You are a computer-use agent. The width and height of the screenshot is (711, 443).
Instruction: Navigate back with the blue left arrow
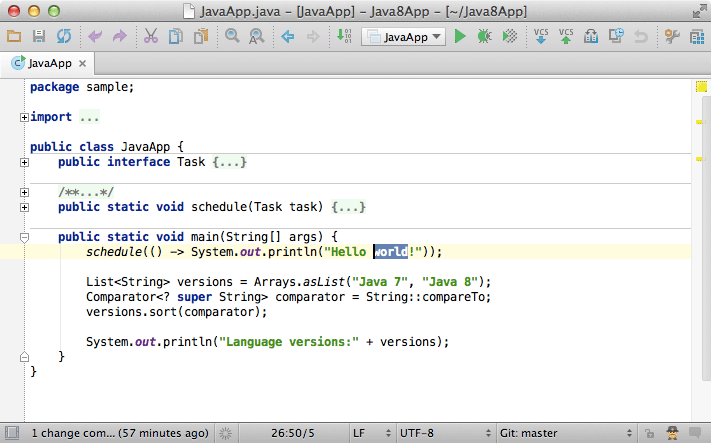click(288, 36)
